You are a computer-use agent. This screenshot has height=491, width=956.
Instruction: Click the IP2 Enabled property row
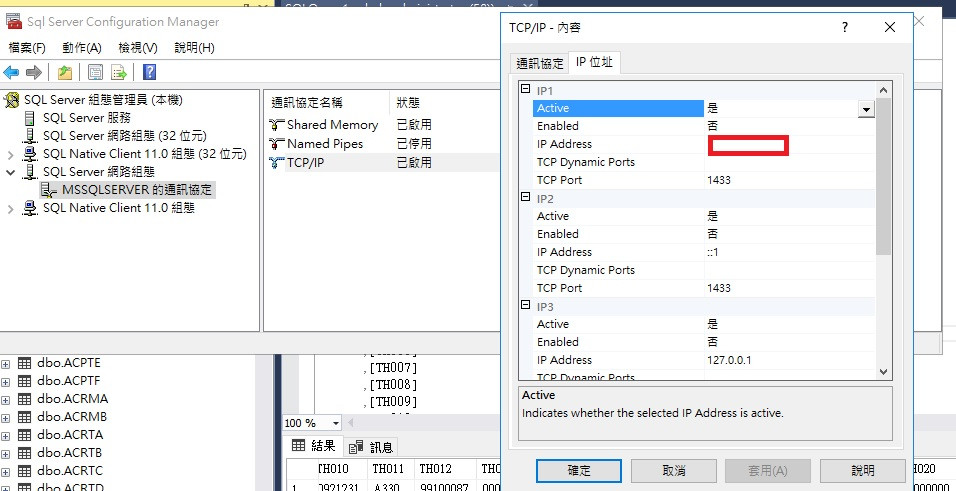coord(704,234)
